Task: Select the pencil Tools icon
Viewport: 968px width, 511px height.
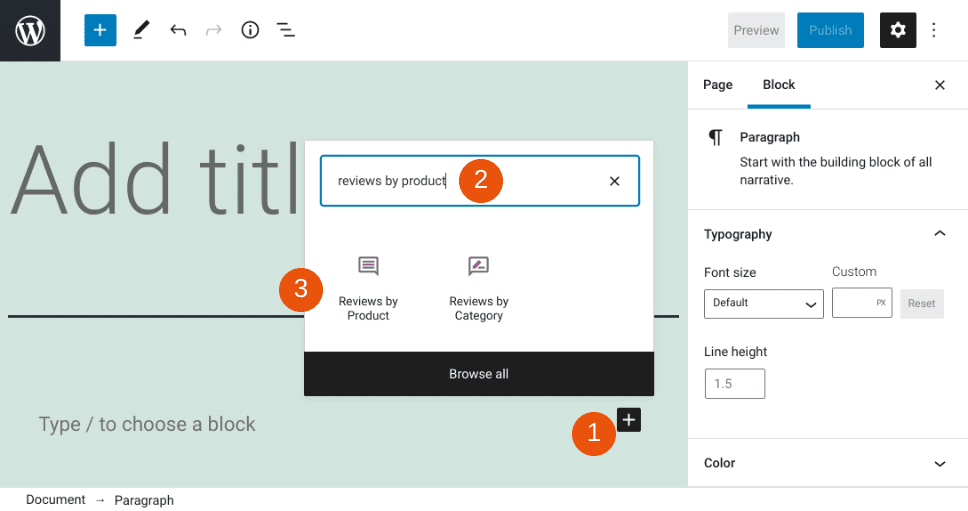Action: point(140,30)
